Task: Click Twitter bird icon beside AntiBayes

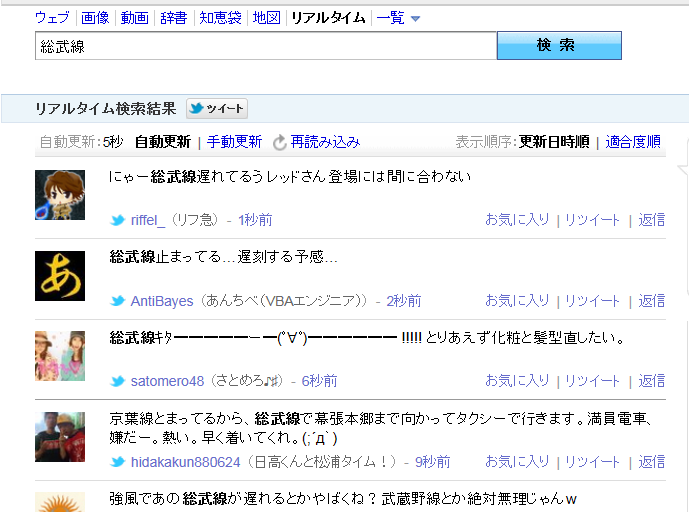Action: 118,301
